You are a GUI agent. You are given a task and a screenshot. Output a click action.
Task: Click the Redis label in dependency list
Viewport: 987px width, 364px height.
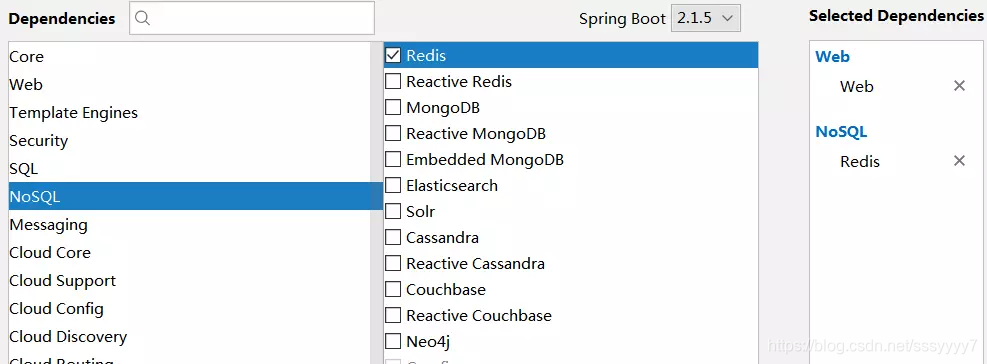click(426, 55)
